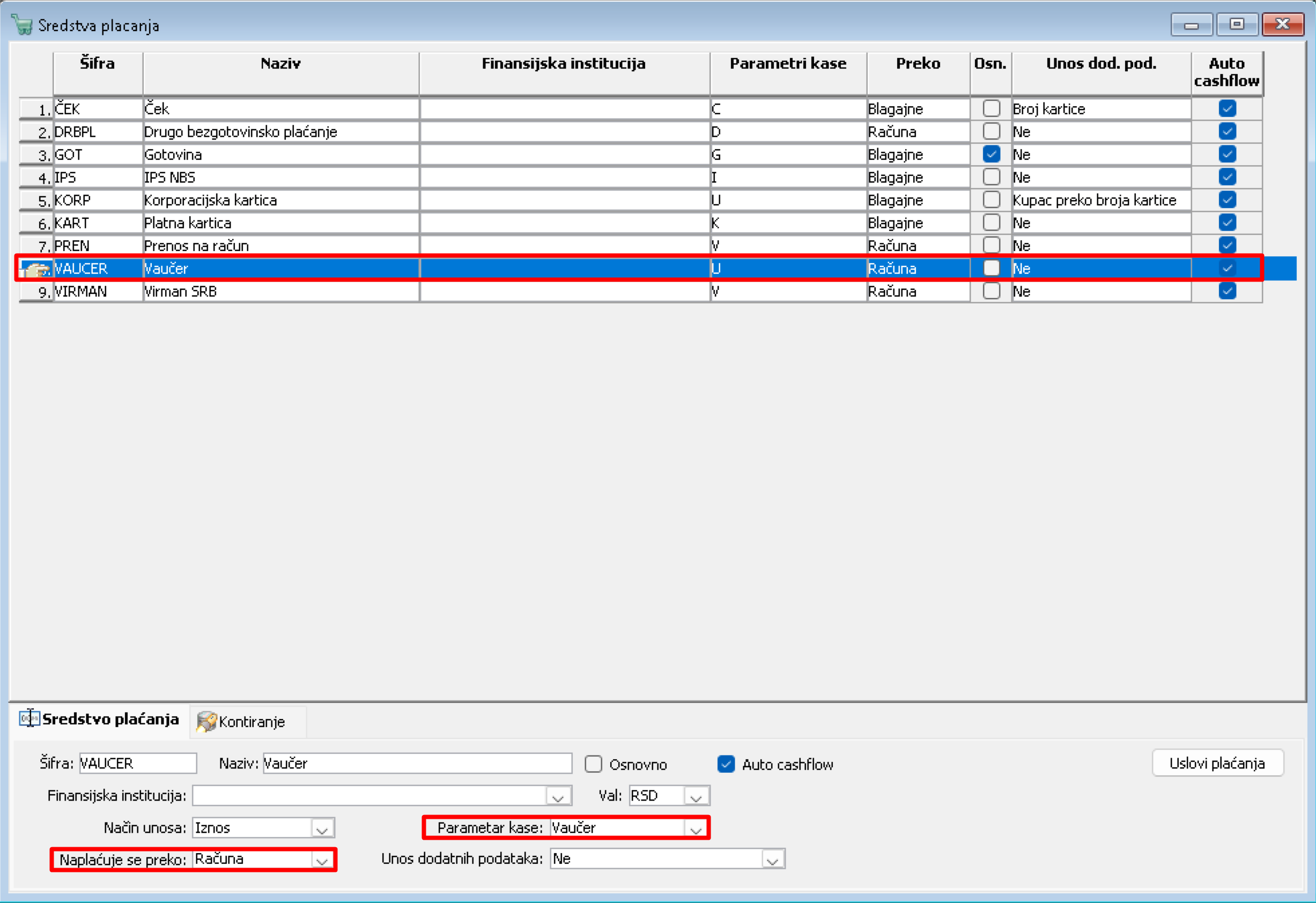Uncheck the Osn. checkbox for Gotovina row
This screenshot has width=1316, height=903.
tap(991, 154)
